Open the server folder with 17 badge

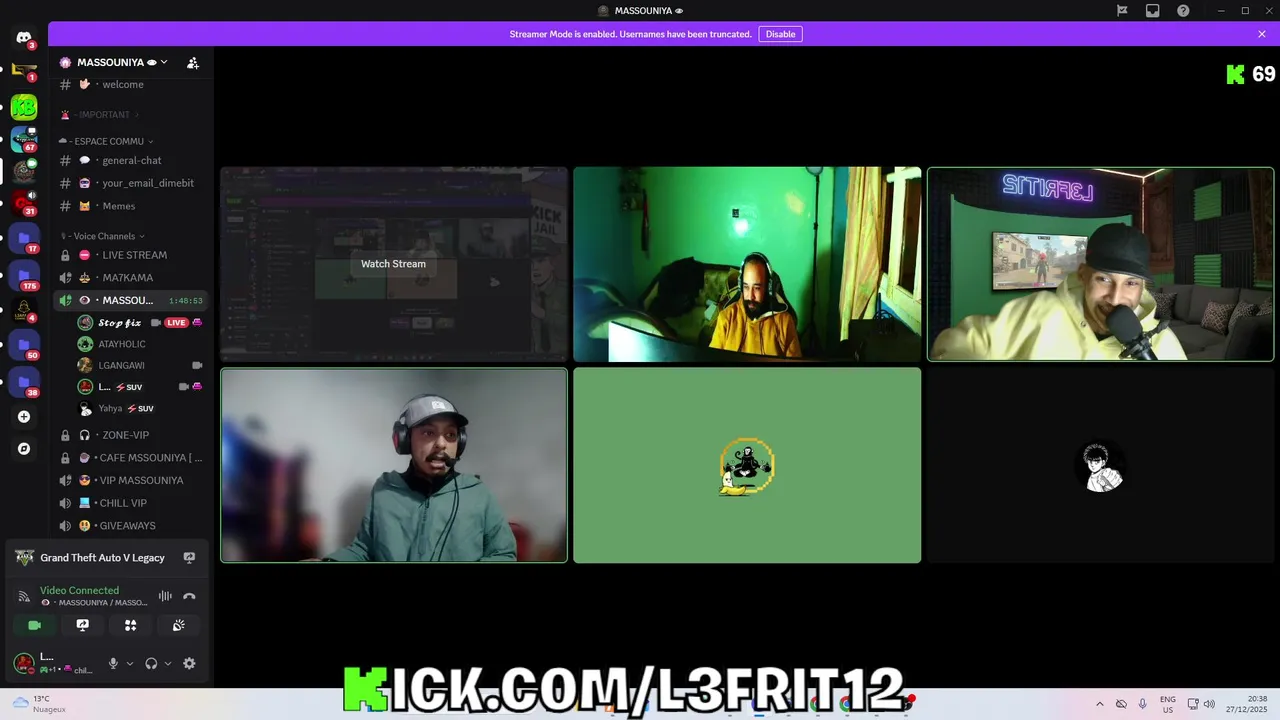tap(24, 239)
